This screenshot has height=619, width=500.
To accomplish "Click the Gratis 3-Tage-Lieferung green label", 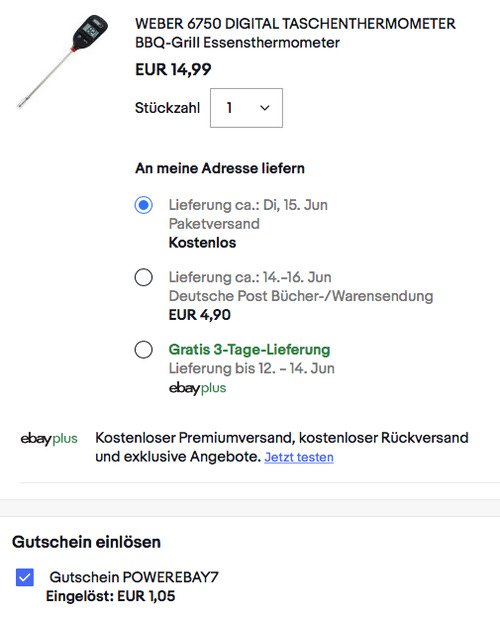I will point(249,349).
